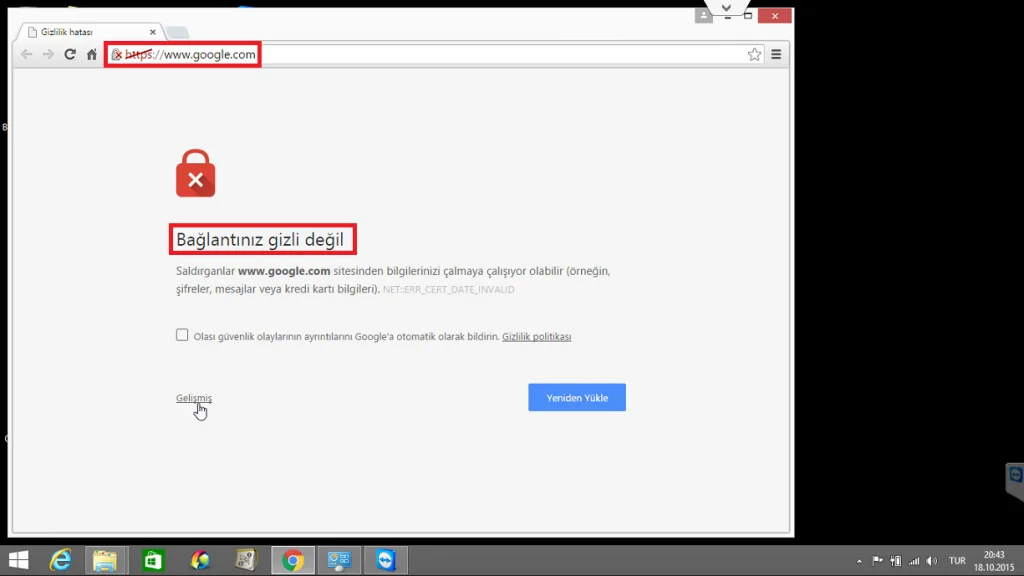Image resolution: width=1024 pixels, height=576 pixels.
Task: Click the Gelişmiş advanced link
Action: [x=193, y=398]
